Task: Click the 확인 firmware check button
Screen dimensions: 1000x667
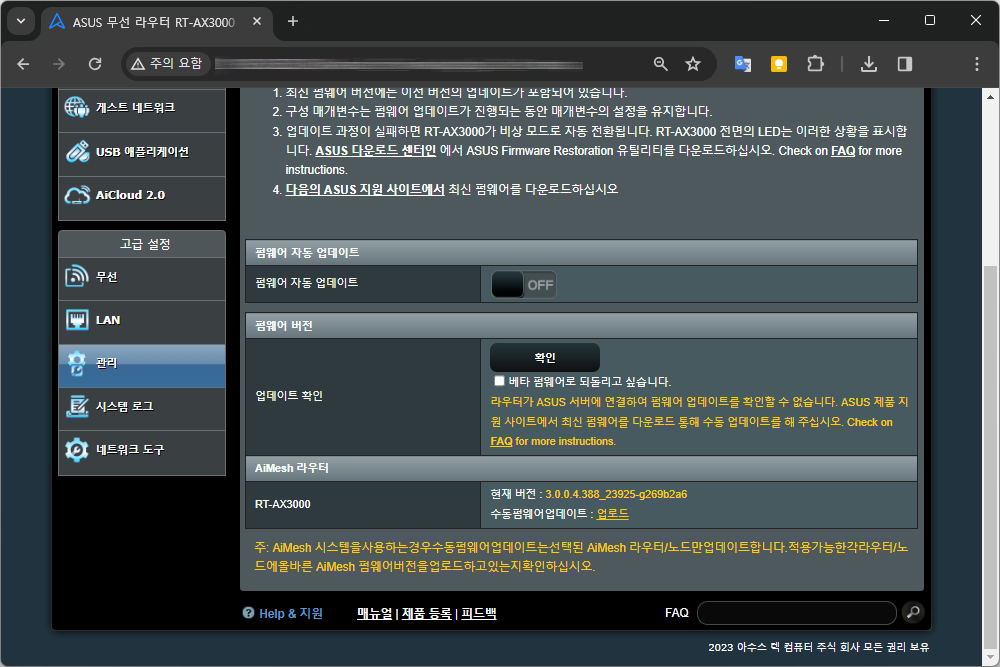Action: (545, 358)
